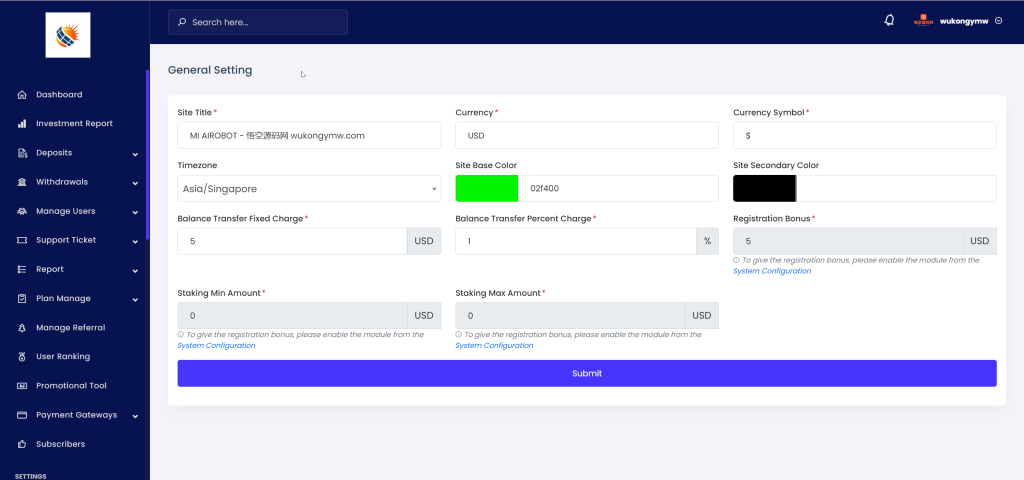Click the info icon under Staking Min Amount
Image resolution: width=1024 pixels, height=480 pixels.
(180, 334)
